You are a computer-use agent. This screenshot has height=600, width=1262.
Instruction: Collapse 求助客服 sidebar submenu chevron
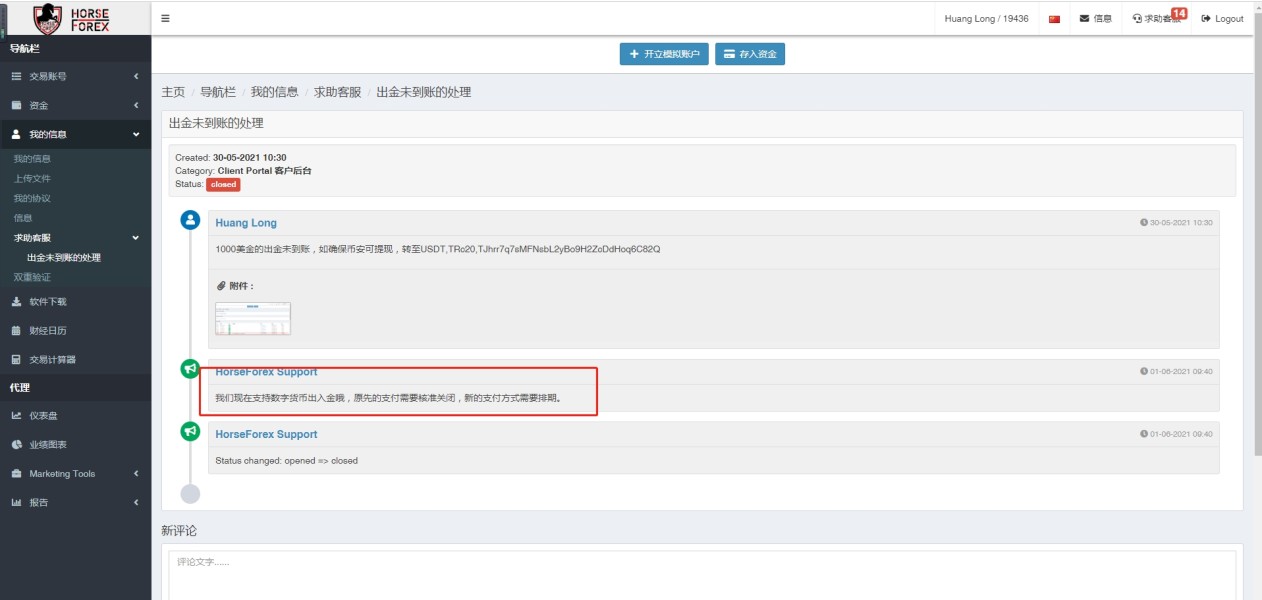pyautogui.click(x=136, y=238)
